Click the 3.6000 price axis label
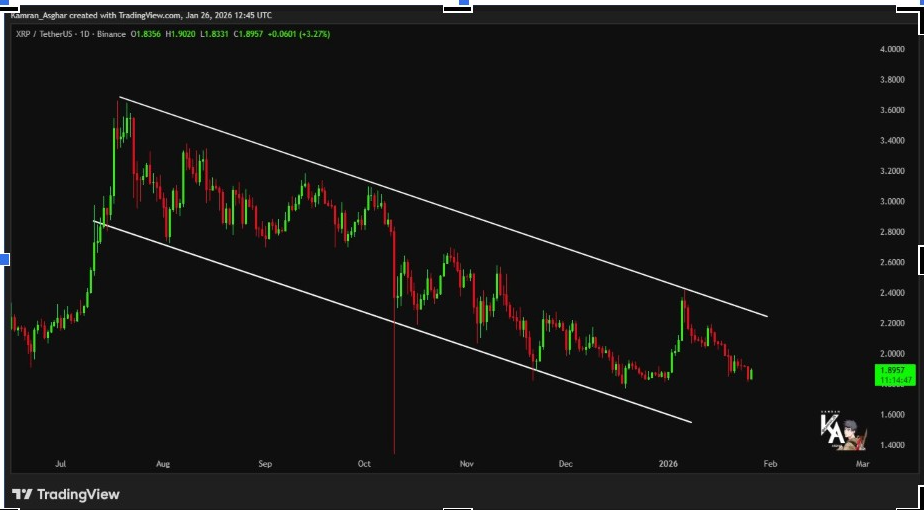The height and width of the screenshot is (510, 924). tap(892, 110)
